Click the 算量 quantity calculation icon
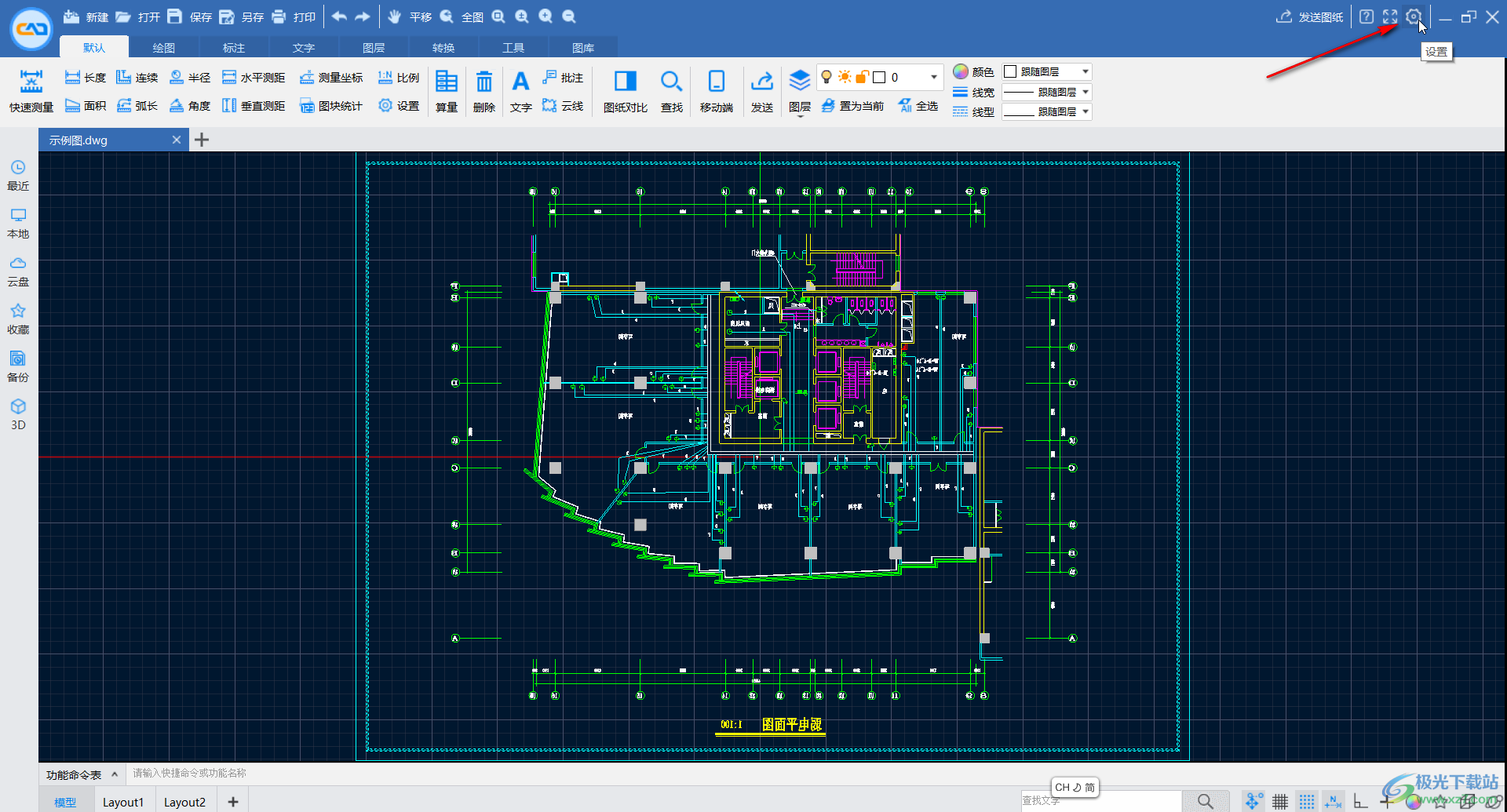Viewport: 1507px width, 812px height. (447, 91)
